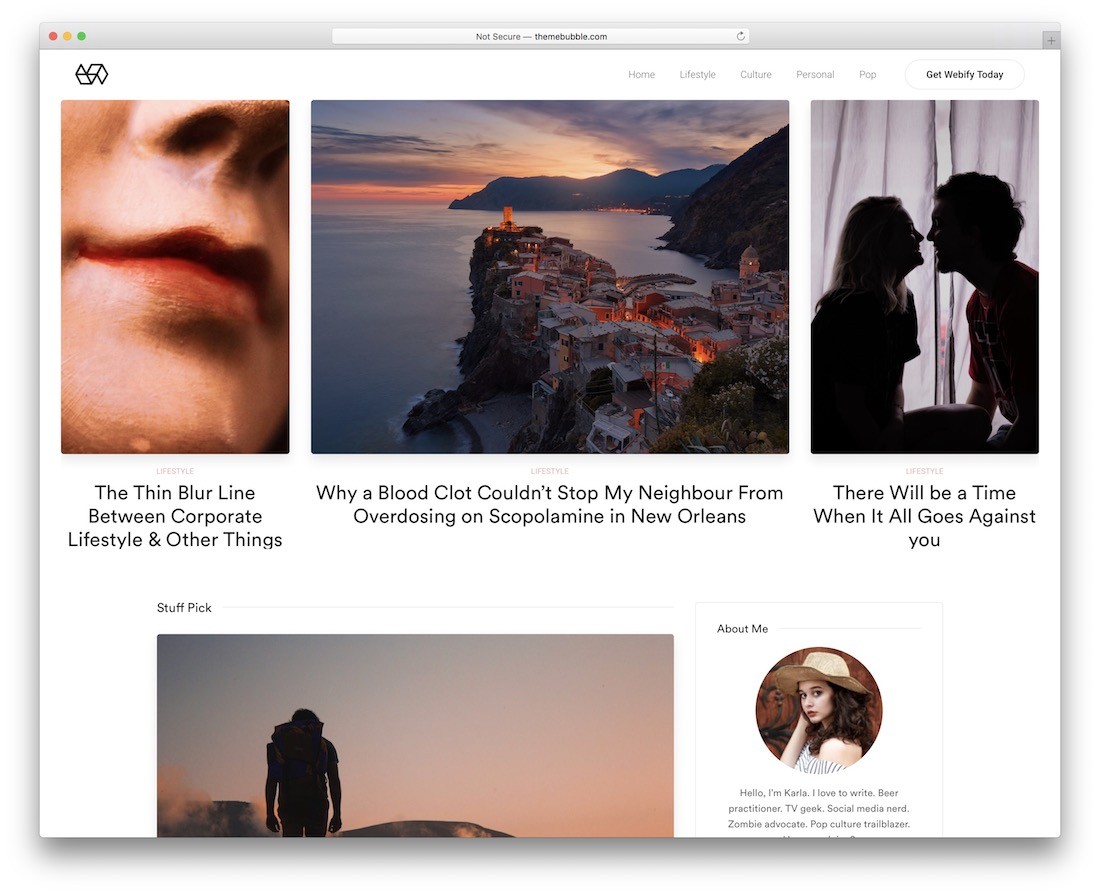Open a new browser tab with the plus button
1100x894 pixels.
tap(1050, 41)
